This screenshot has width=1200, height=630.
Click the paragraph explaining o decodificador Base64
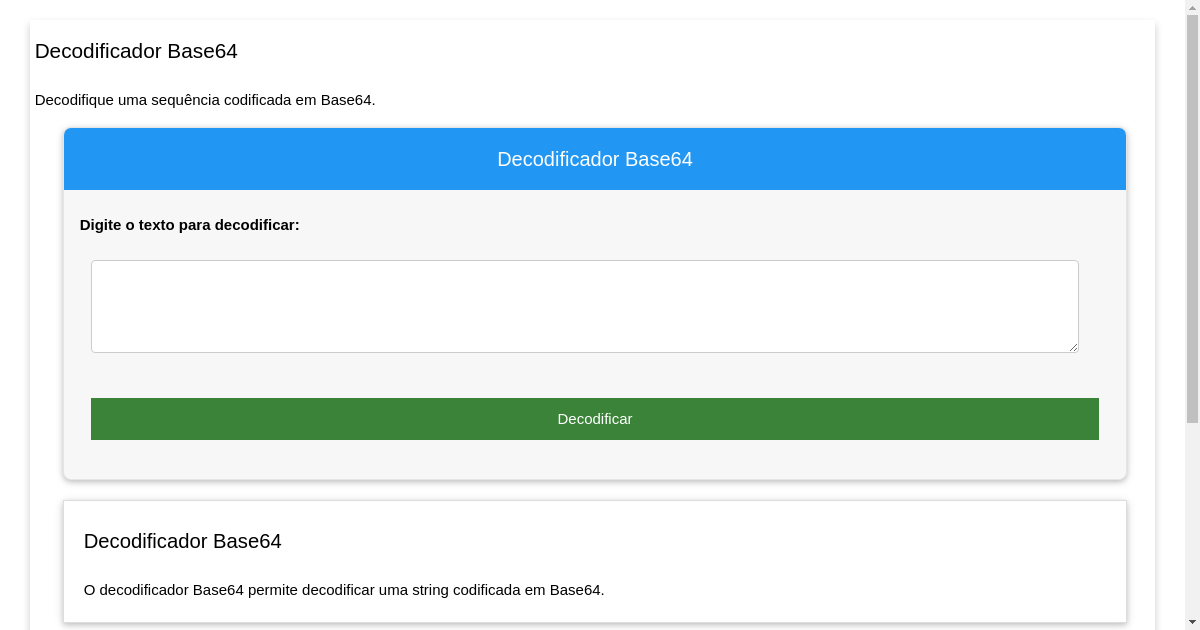tap(343, 590)
